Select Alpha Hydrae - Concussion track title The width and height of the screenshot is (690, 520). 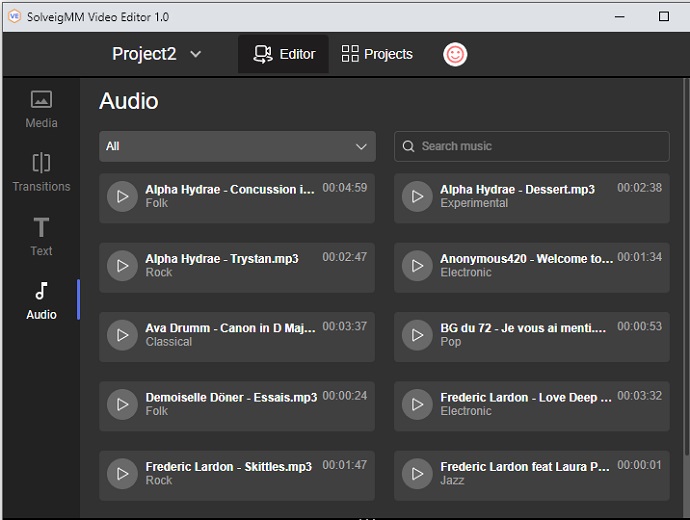click(x=230, y=190)
